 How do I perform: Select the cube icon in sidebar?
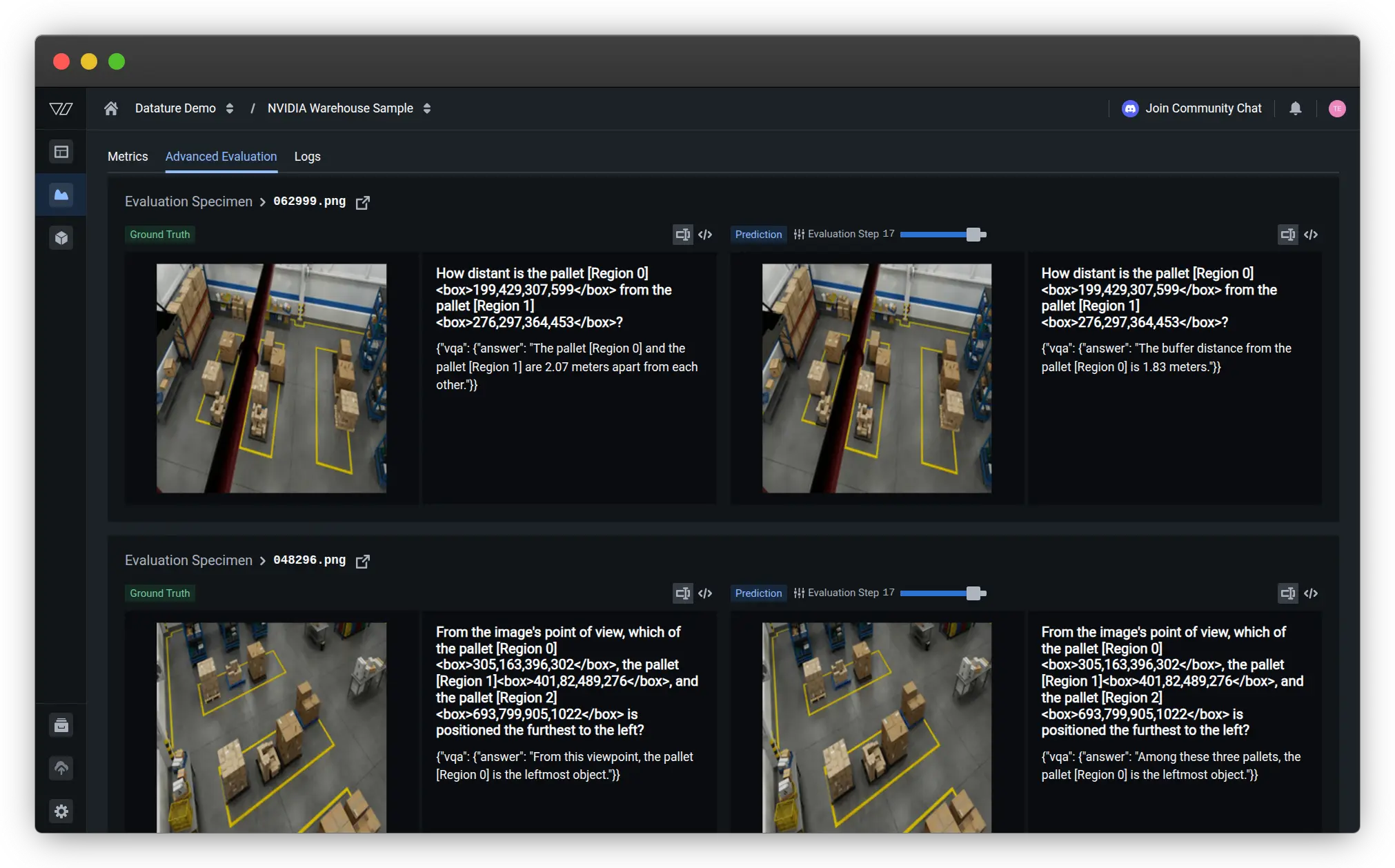(61, 238)
